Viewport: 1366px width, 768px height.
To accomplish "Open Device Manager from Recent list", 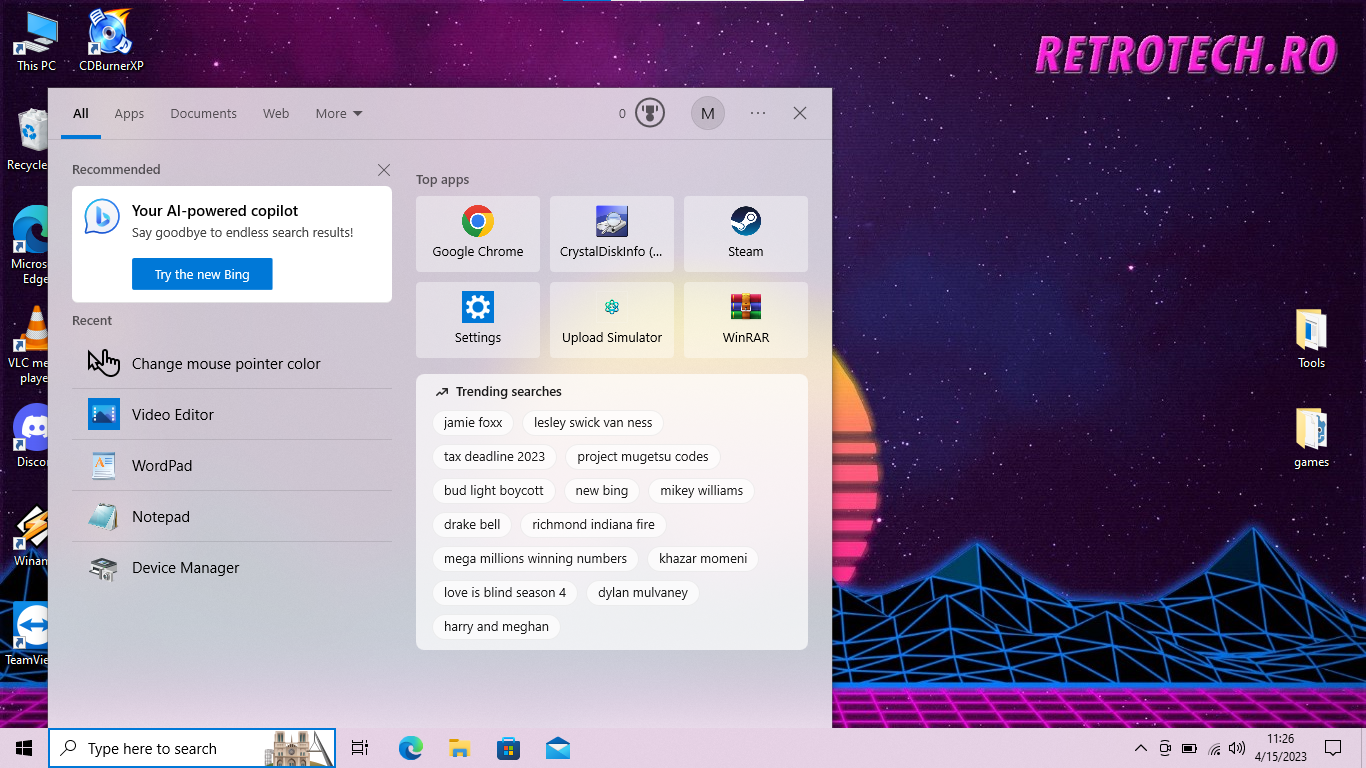I will tap(232, 568).
